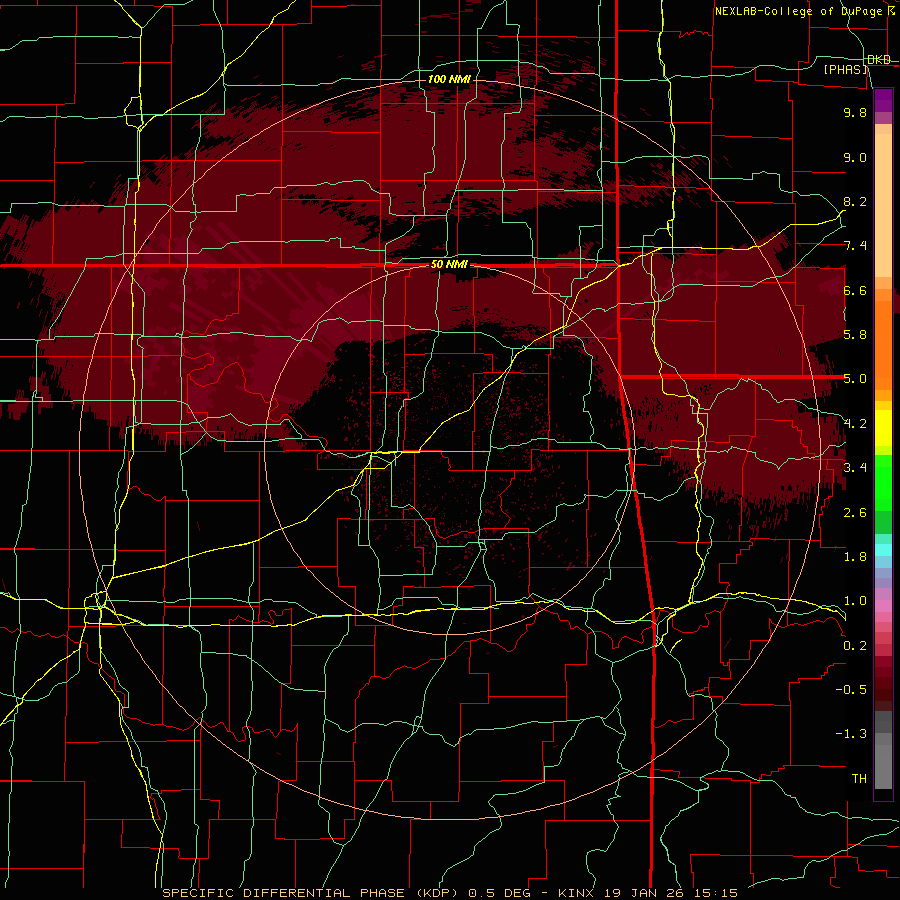The image size is (900, 900).
Task: Click the DKD units label above the color scale
Action: pyautogui.click(x=879, y=60)
